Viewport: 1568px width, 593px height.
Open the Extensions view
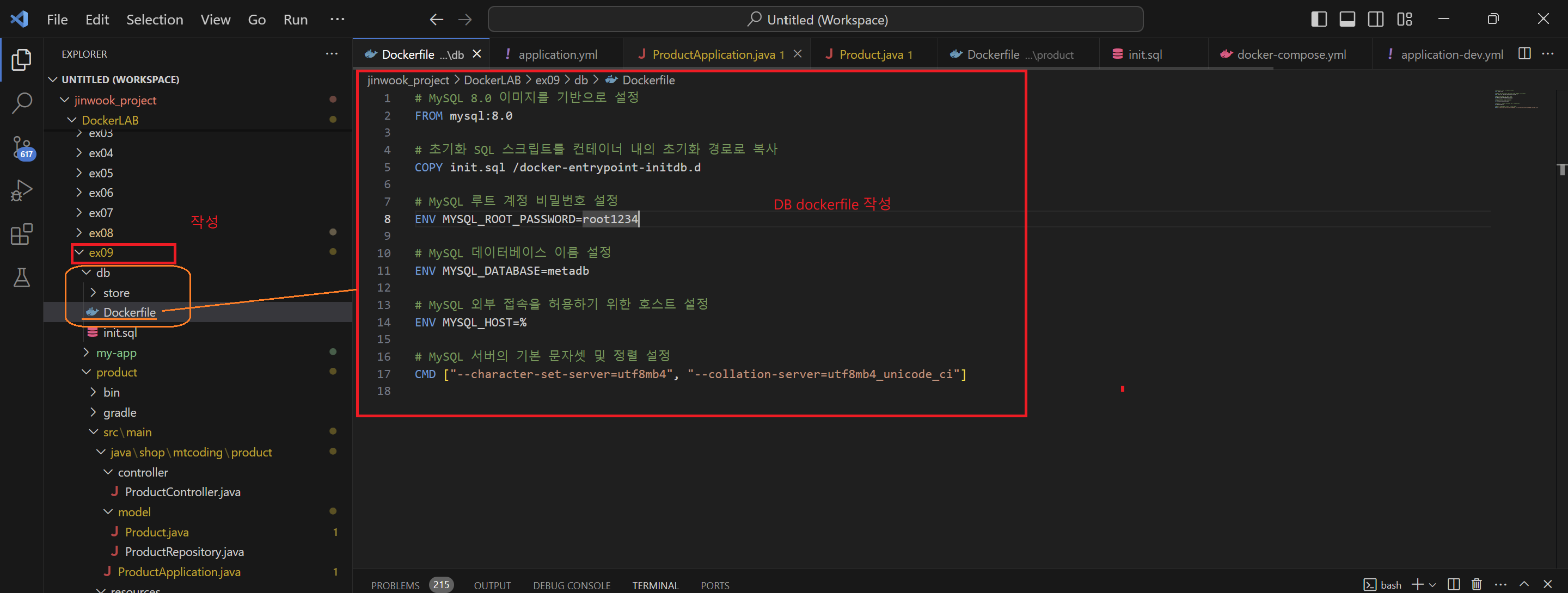(x=22, y=234)
